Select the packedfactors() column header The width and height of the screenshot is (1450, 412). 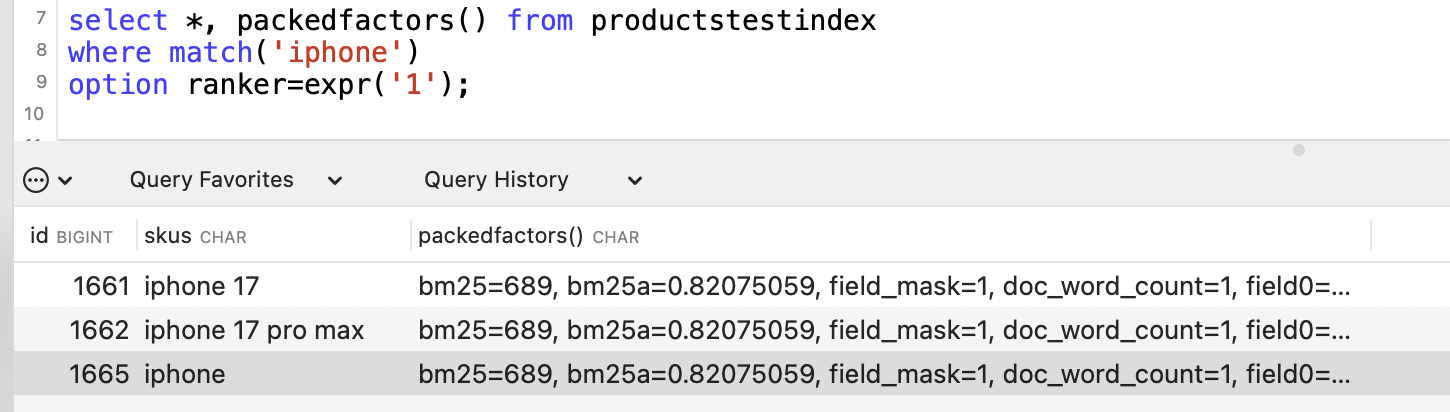click(528, 236)
